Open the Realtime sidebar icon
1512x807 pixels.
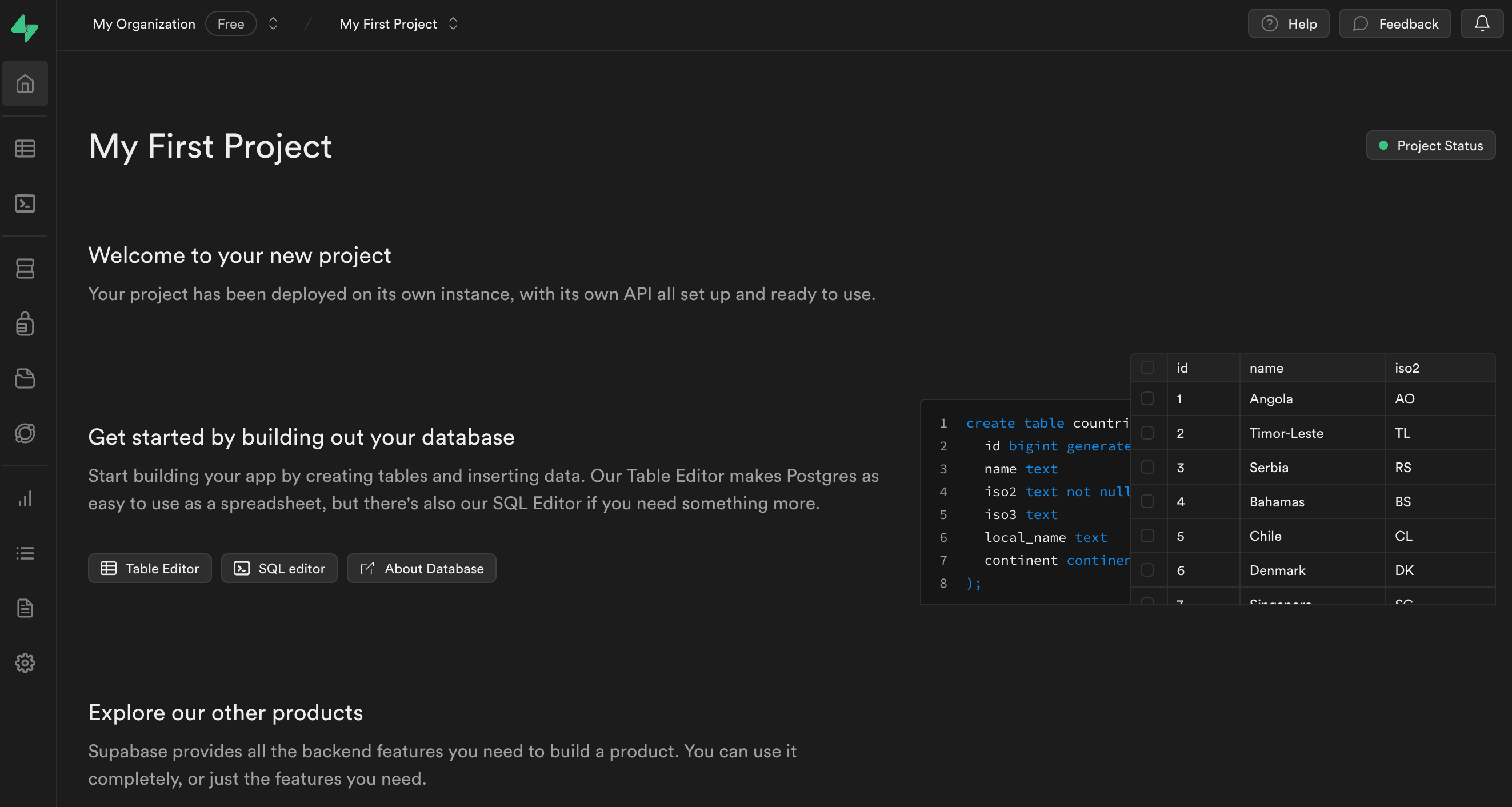point(25,433)
